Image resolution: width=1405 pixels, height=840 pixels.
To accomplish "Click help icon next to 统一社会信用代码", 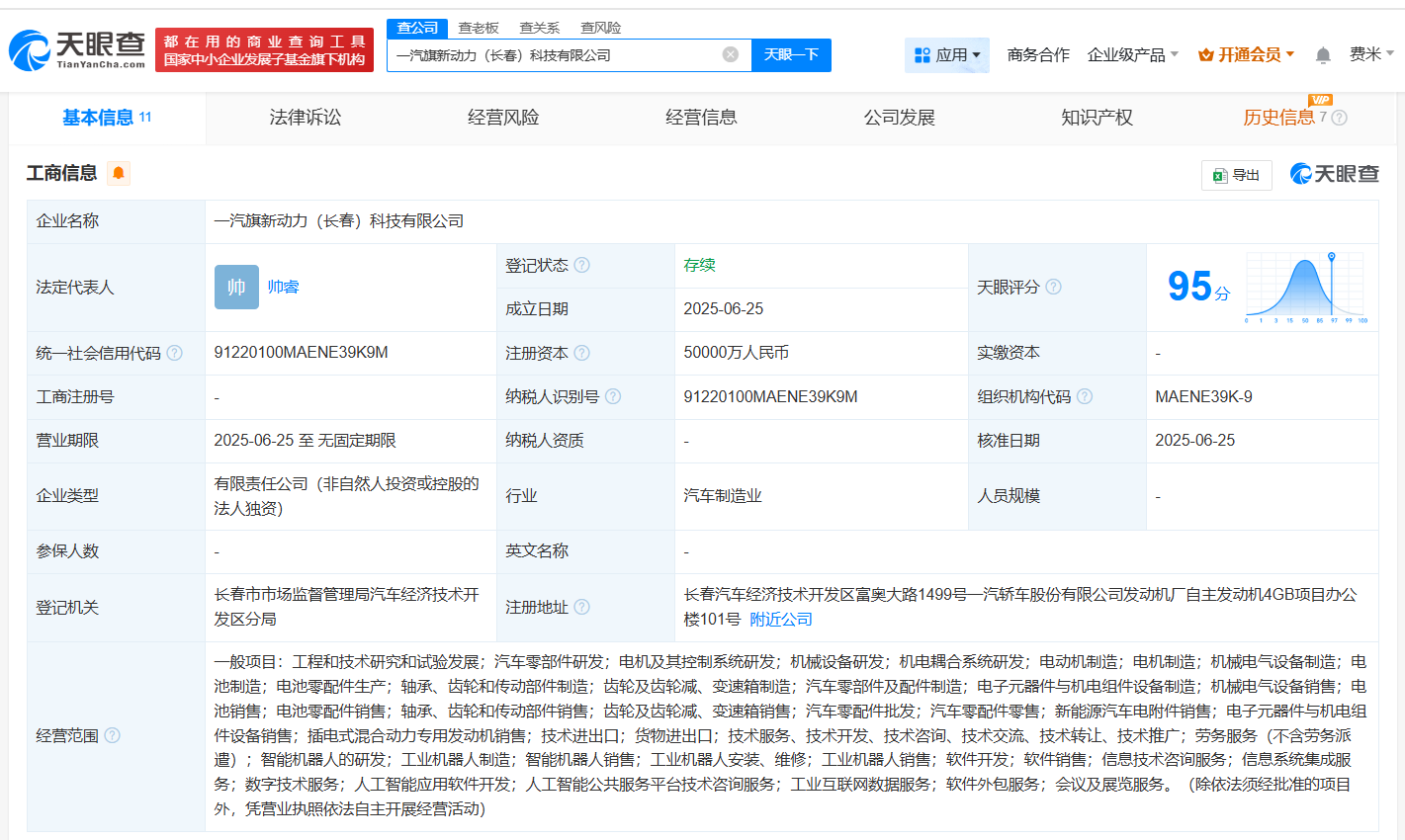I will 175,353.
